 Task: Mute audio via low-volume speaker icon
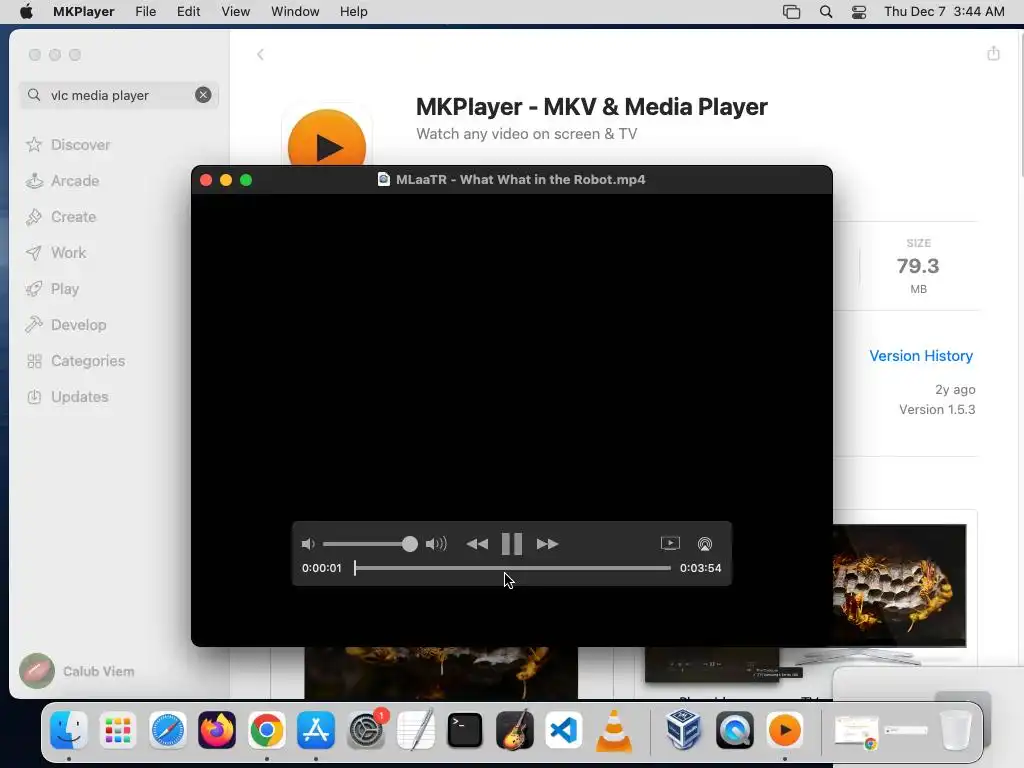point(308,544)
